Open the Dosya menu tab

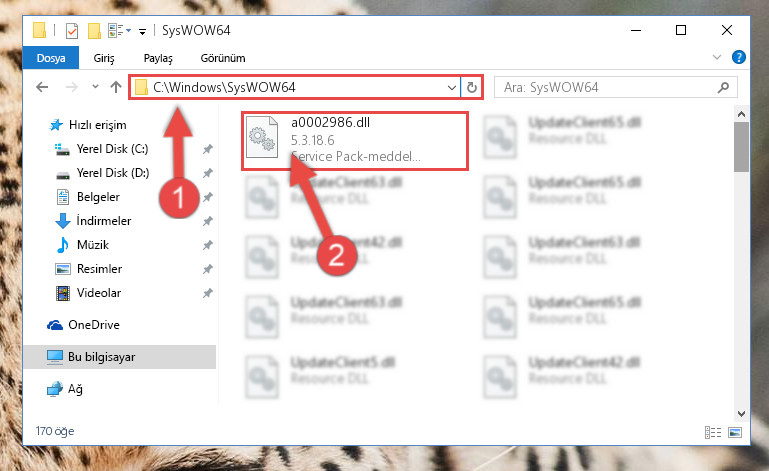point(51,58)
